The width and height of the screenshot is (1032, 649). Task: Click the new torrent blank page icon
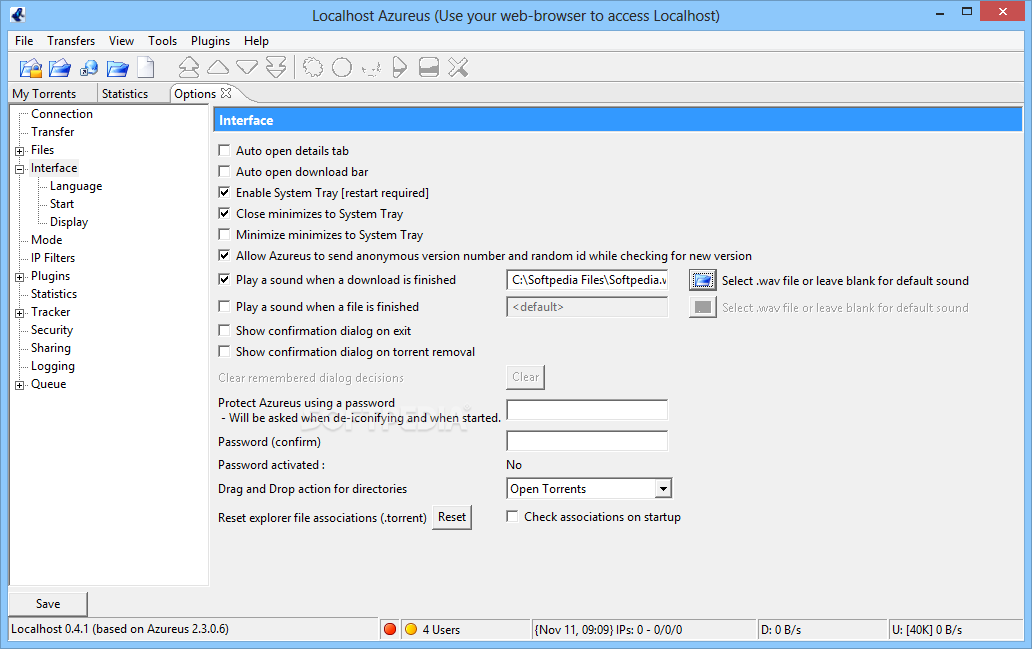point(145,68)
